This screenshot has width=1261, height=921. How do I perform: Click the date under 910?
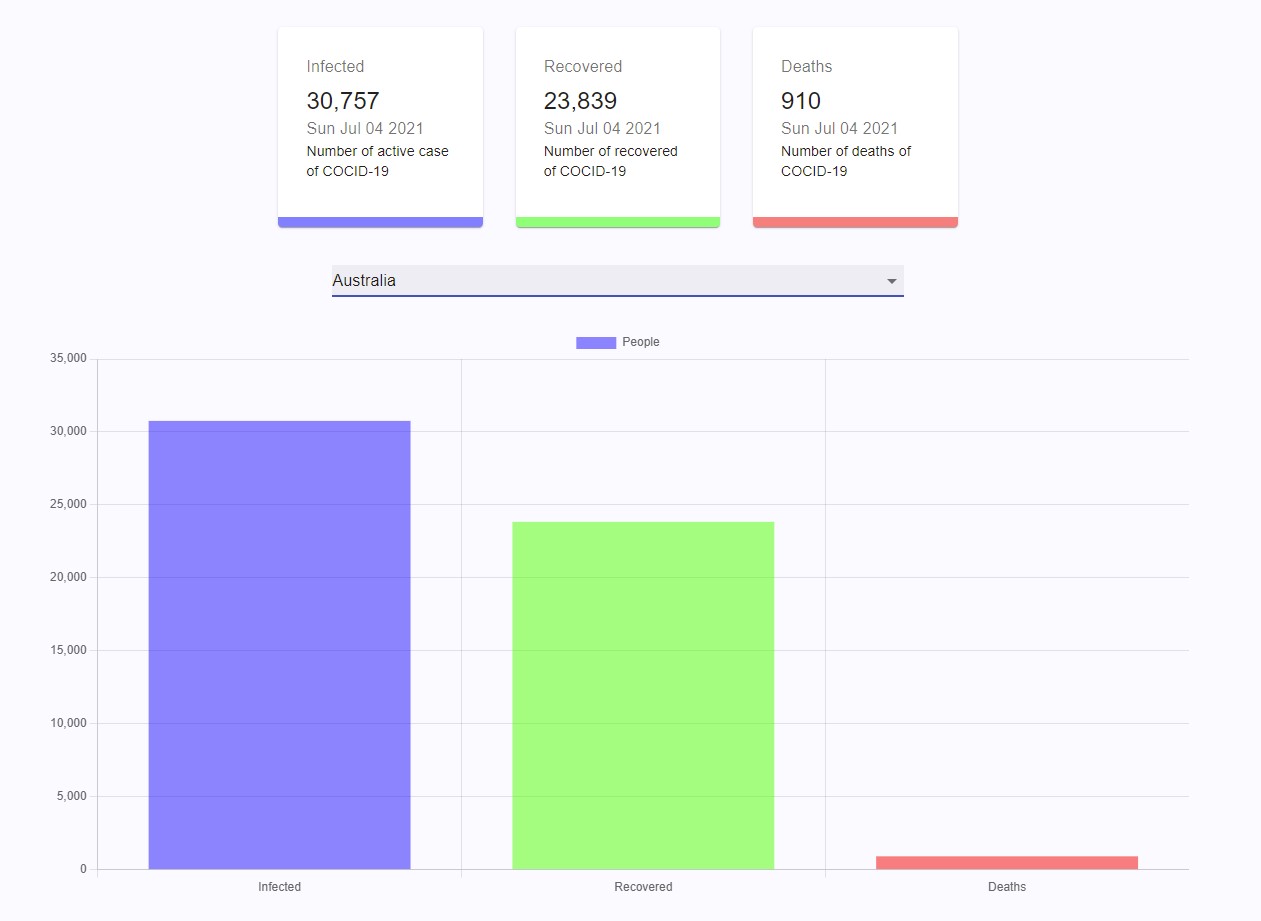tap(839, 129)
